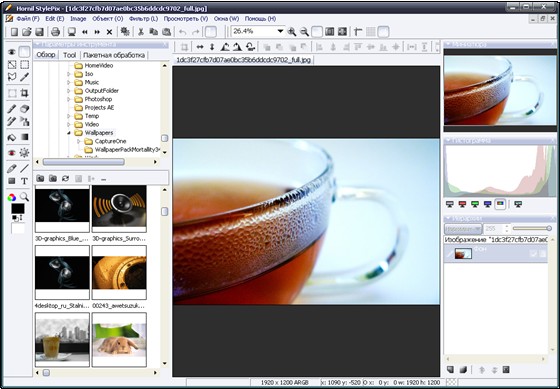The height and width of the screenshot is (389, 560).
Task: Collapse the Wallpapers folder tree node
Action: (x=69, y=133)
